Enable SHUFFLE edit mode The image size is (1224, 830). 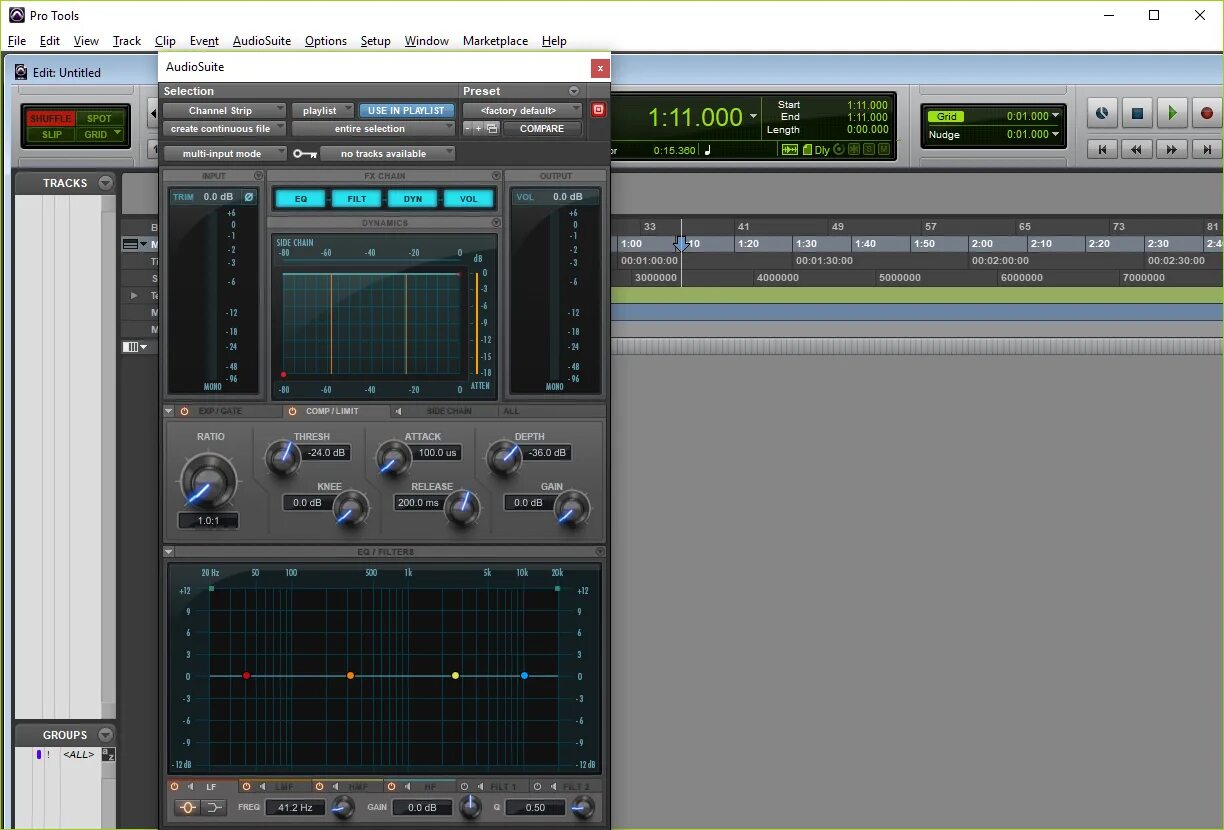[50, 118]
